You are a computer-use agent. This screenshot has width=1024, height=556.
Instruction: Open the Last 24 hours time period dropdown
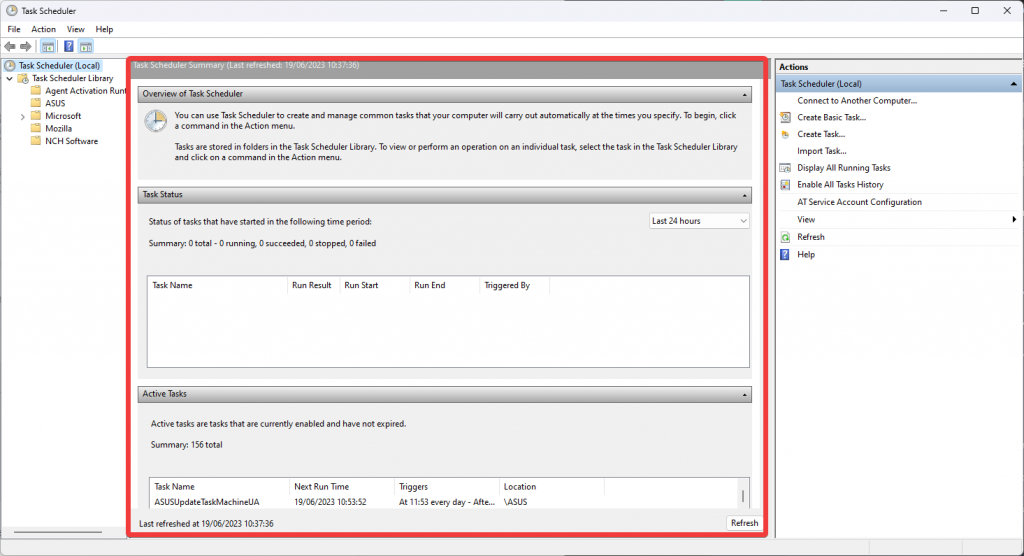699,221
